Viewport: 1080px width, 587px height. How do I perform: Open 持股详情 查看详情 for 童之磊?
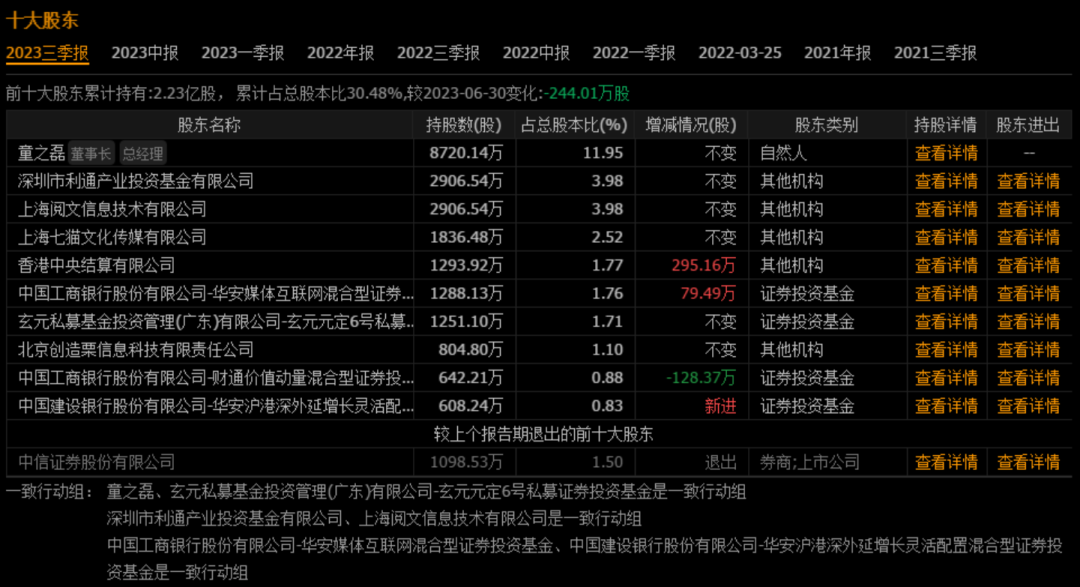pos(946,153)
